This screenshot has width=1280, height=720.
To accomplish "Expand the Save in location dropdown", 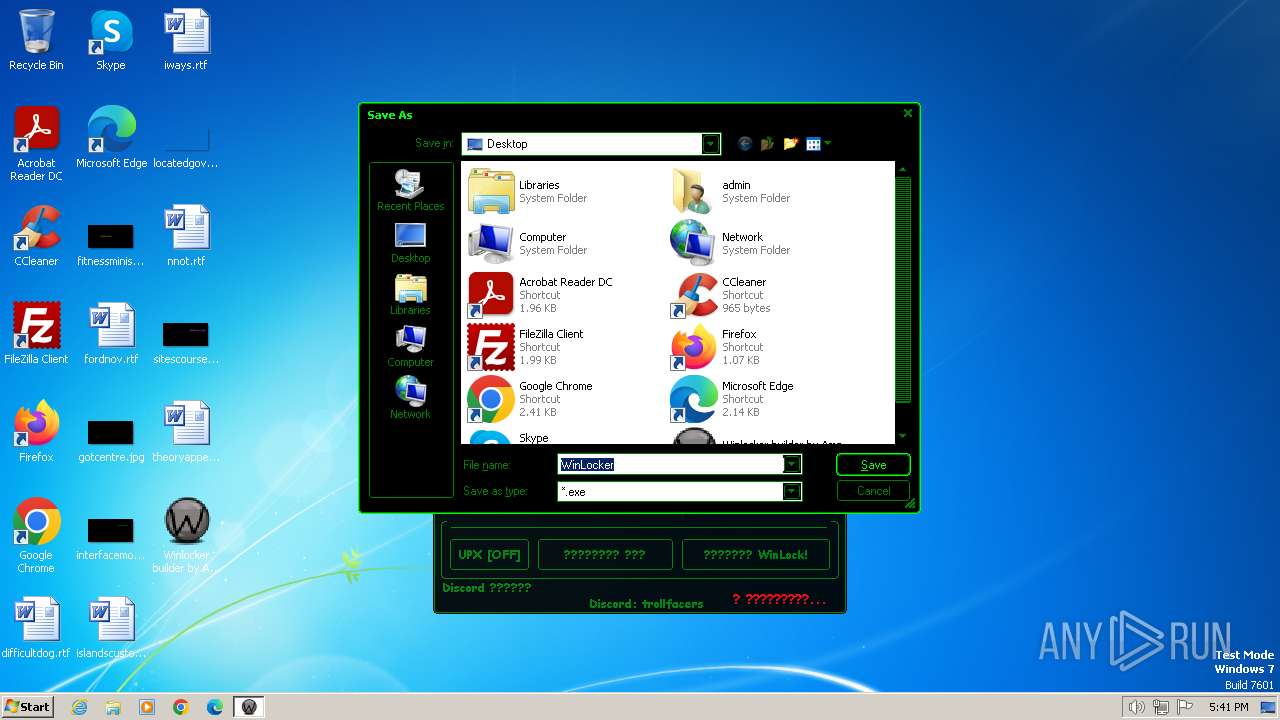I will coord(711,144).
